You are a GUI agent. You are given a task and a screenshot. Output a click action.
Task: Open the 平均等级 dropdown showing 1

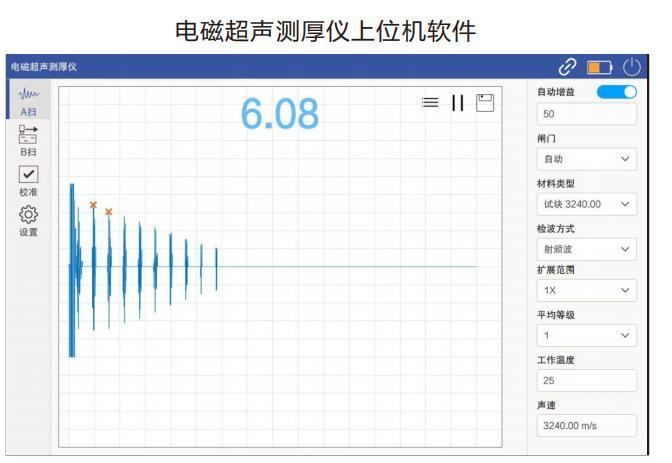[586, 335]
